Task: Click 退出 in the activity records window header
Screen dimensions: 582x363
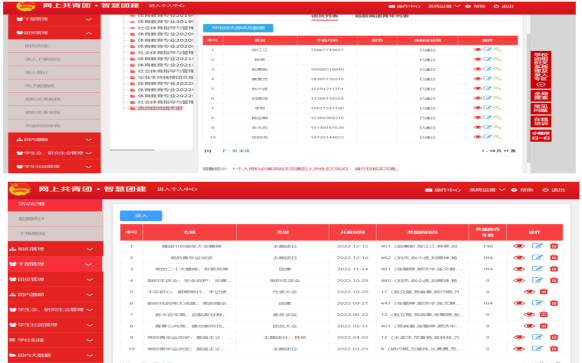Action: click(554, 190)
